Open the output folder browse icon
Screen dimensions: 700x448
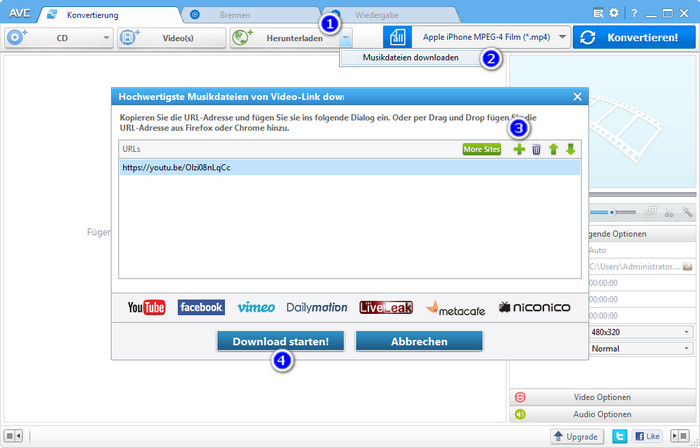coord(688,267)
